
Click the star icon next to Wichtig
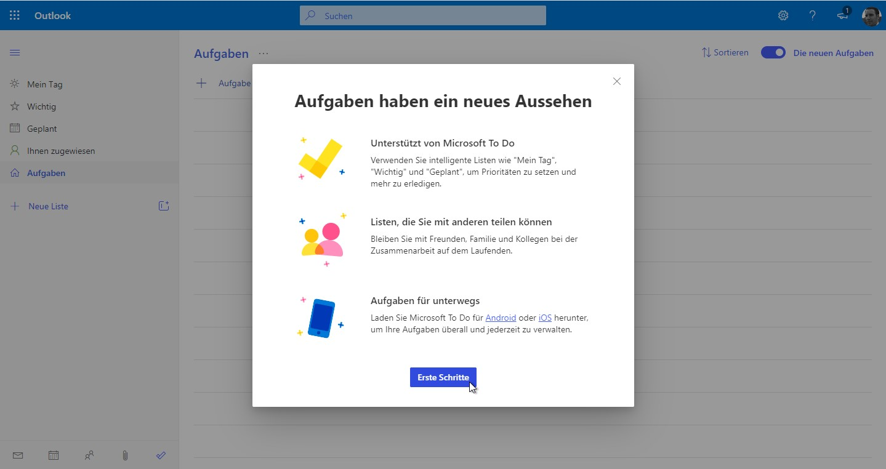coord(15,106)
